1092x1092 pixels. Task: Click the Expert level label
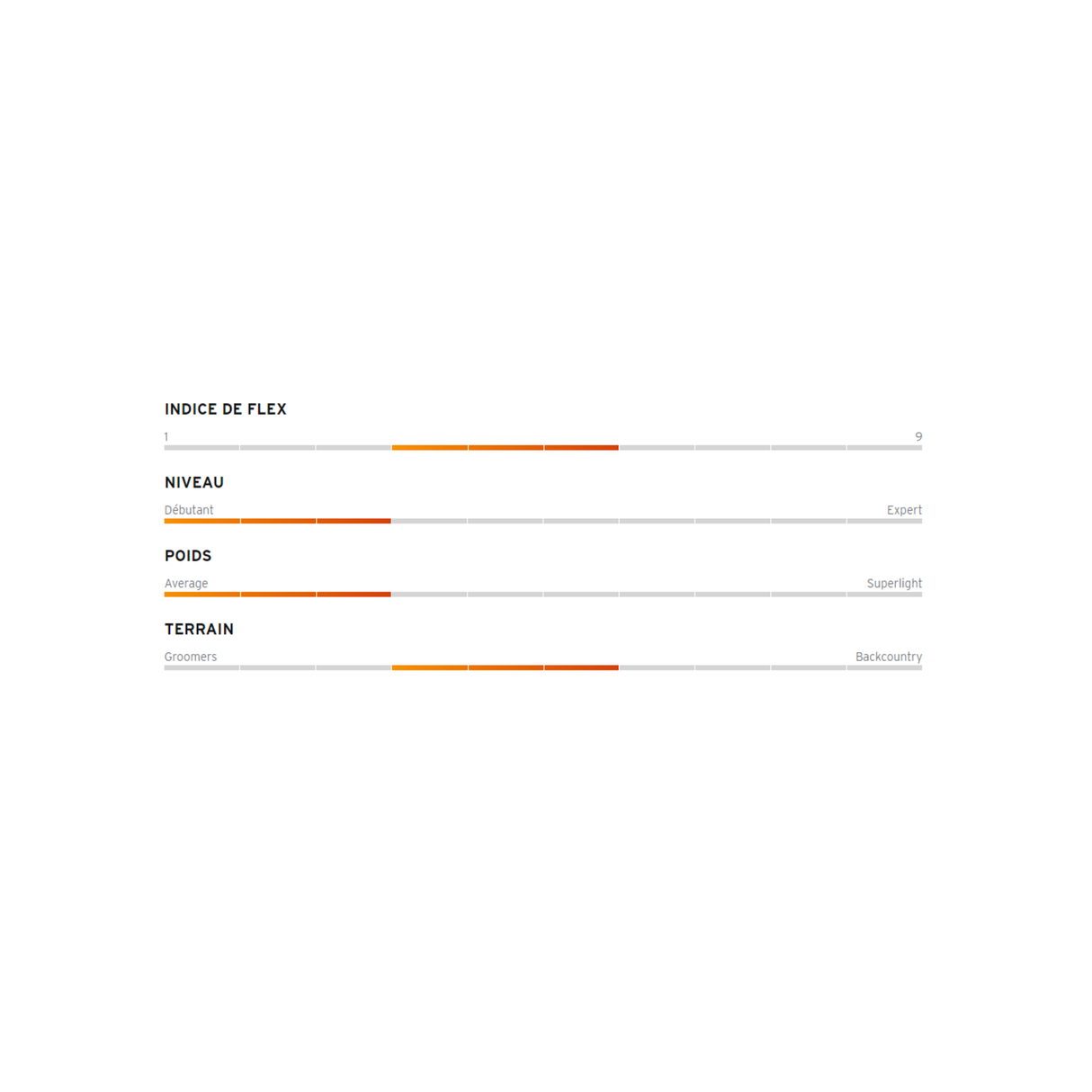click(x=904, y=510)
